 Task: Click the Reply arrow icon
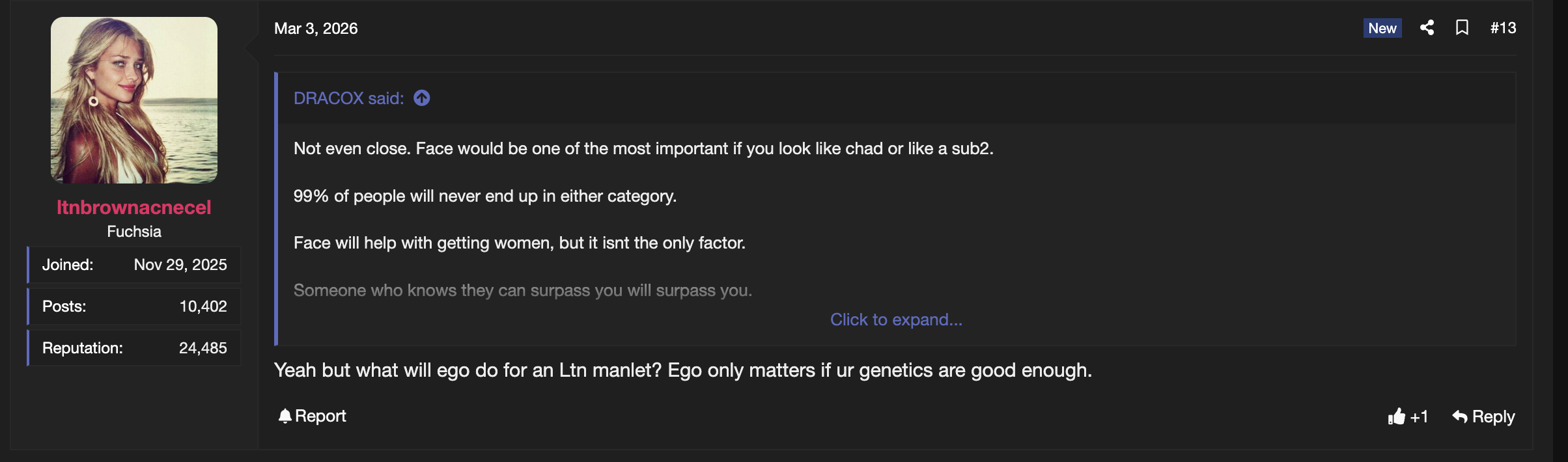1460,416
